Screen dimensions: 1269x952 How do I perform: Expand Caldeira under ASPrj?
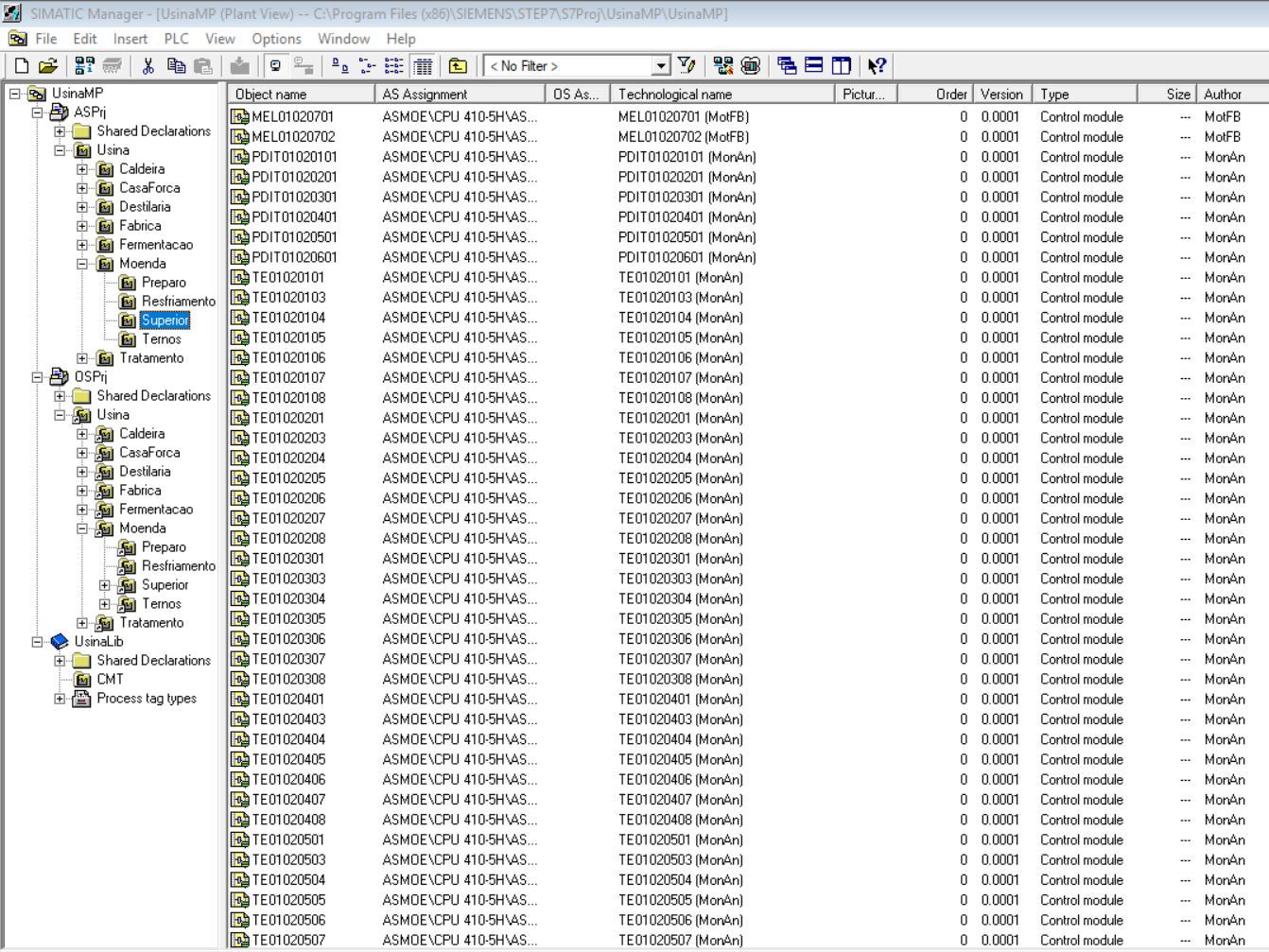(x=82, y=169)
